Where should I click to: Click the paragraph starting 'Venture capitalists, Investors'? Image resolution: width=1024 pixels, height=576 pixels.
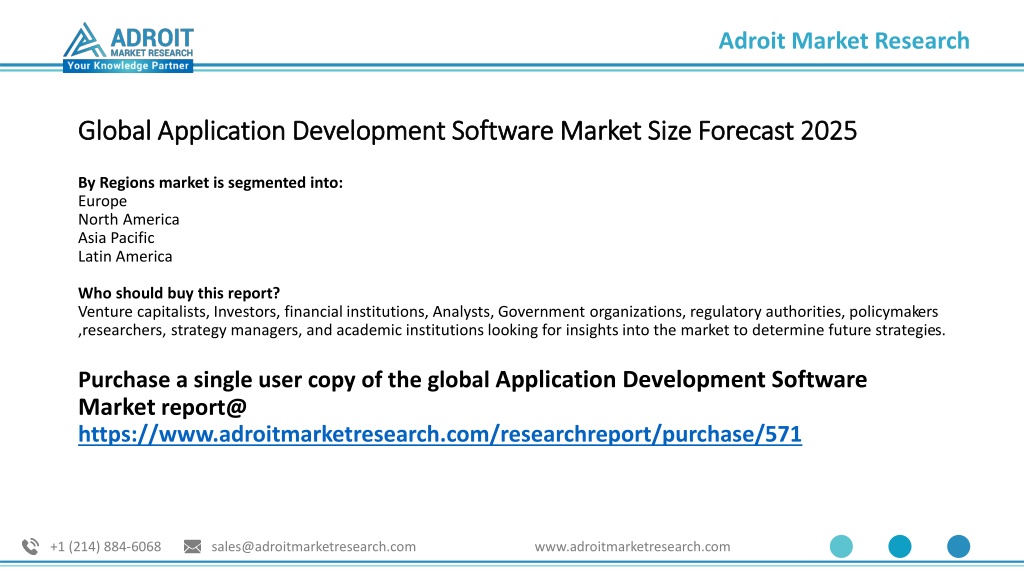point(511,321)
